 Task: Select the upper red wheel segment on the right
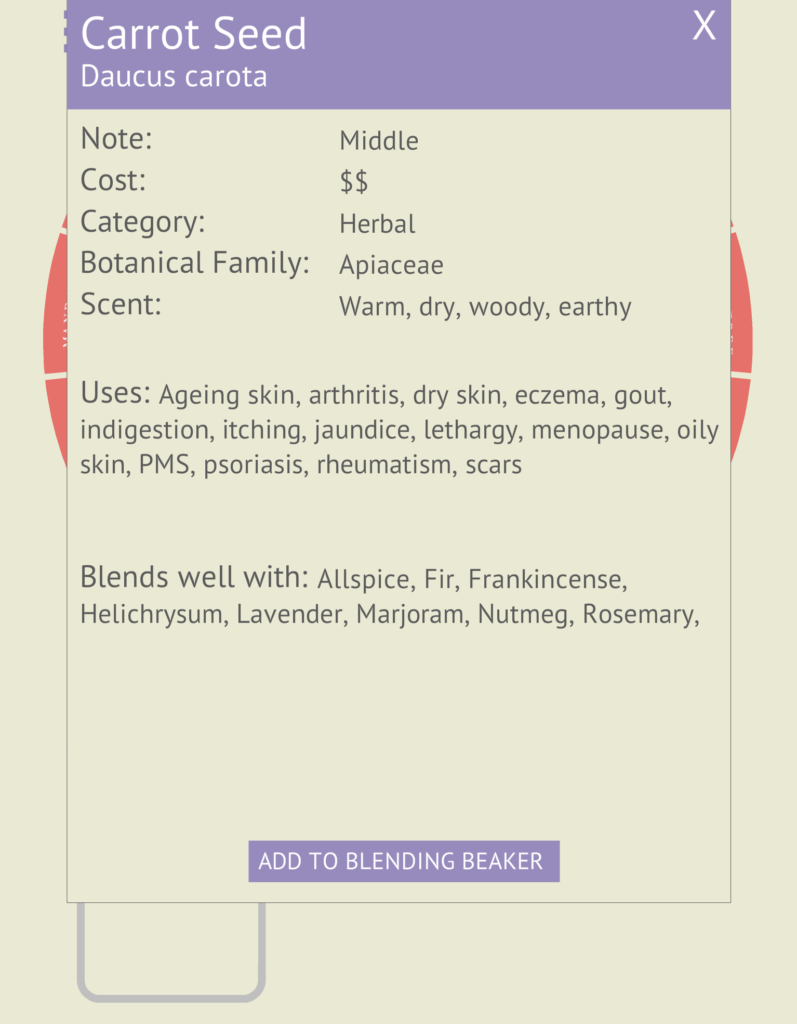click(x=741, y=300)
